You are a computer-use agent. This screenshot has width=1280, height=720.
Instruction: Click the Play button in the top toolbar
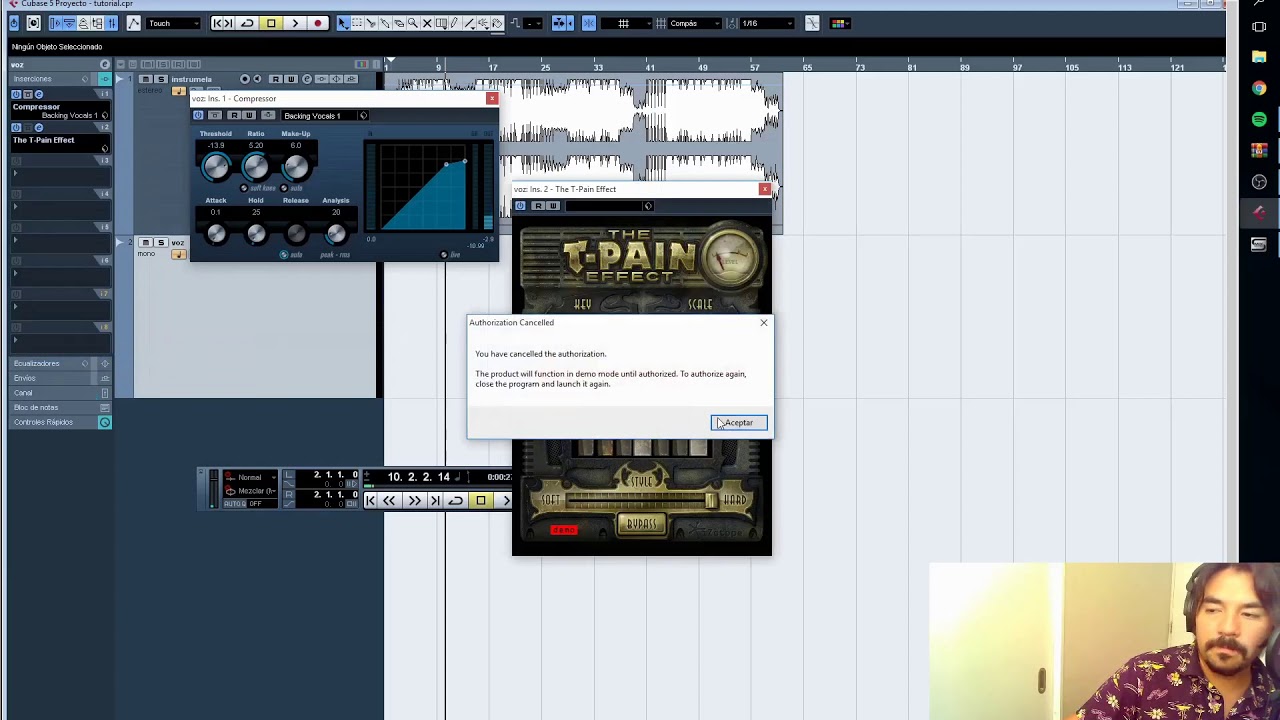click(x=295, y=23)
